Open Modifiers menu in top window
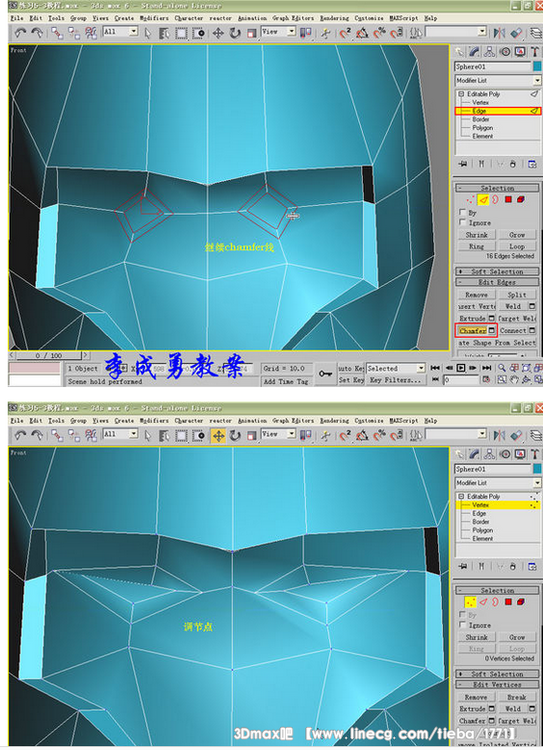 [x=154, y=18]
